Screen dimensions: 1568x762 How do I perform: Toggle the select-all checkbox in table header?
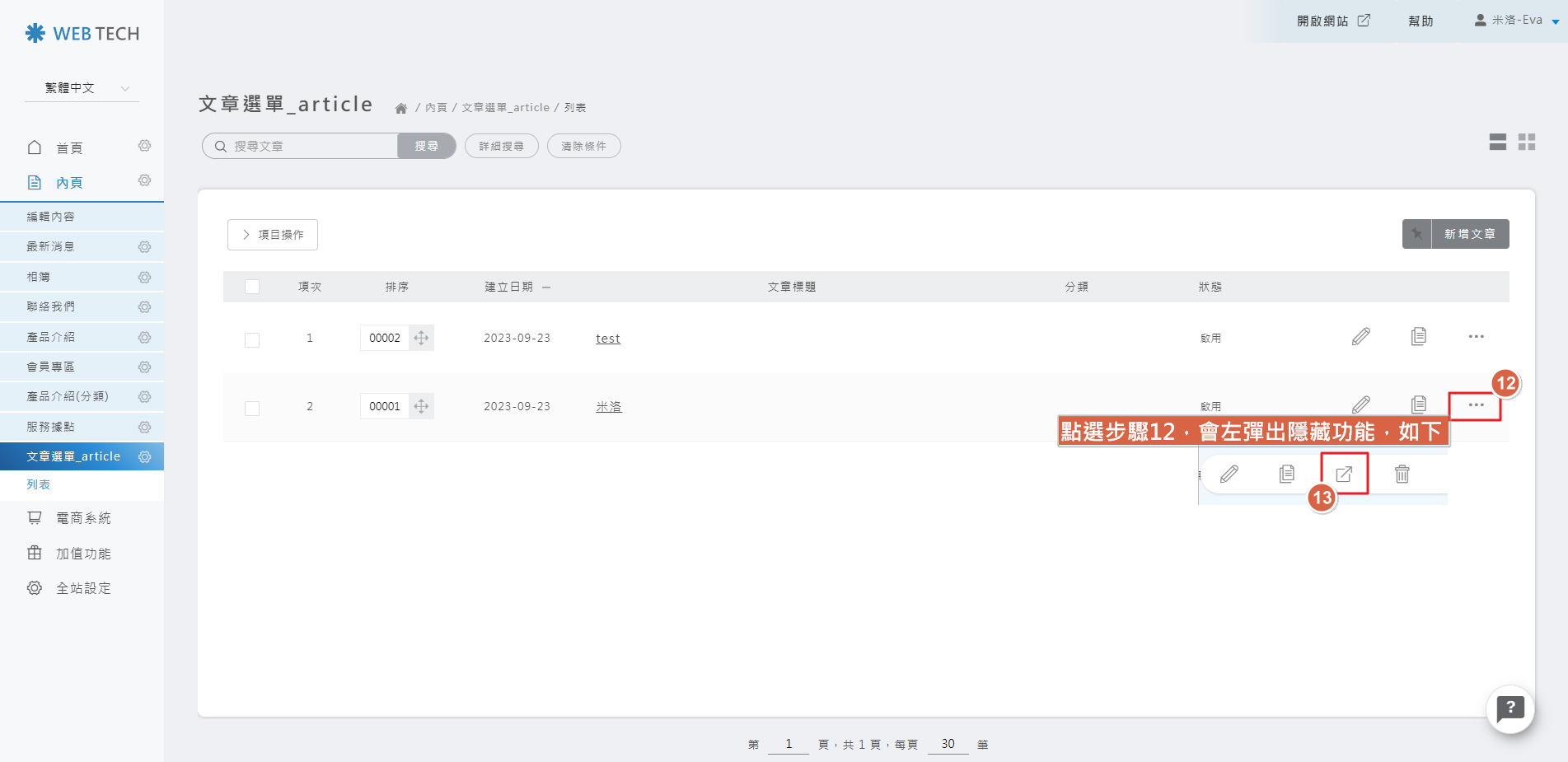pyautogui.click(x=252, y=287)
